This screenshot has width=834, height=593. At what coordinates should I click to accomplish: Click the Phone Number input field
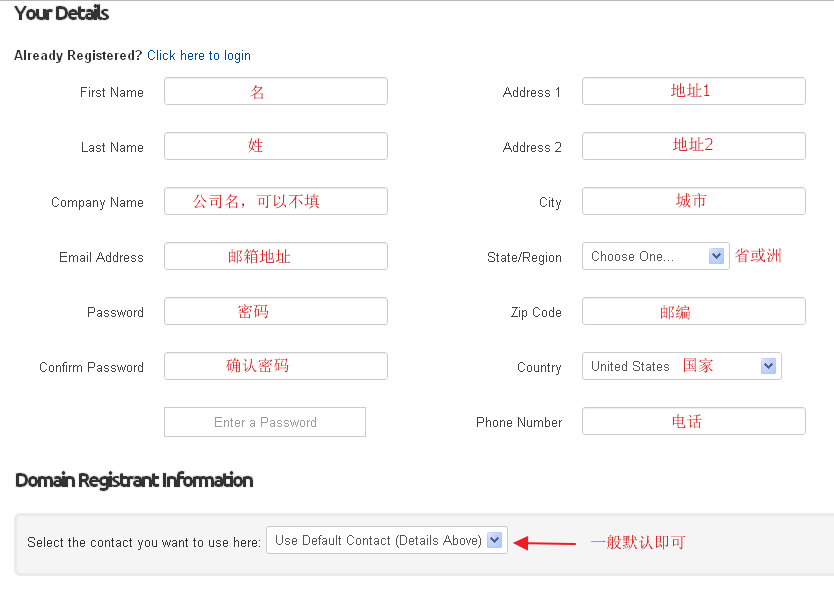pos(693,421)
